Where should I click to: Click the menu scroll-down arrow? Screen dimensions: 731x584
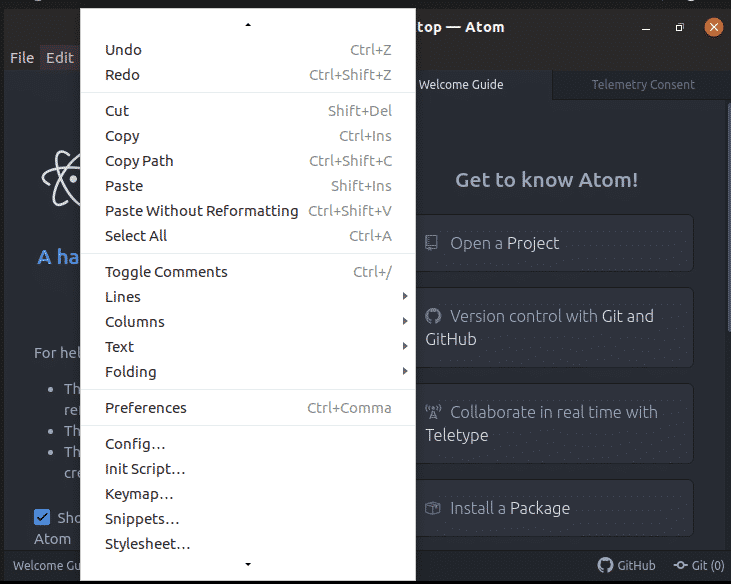click(248, 564)
